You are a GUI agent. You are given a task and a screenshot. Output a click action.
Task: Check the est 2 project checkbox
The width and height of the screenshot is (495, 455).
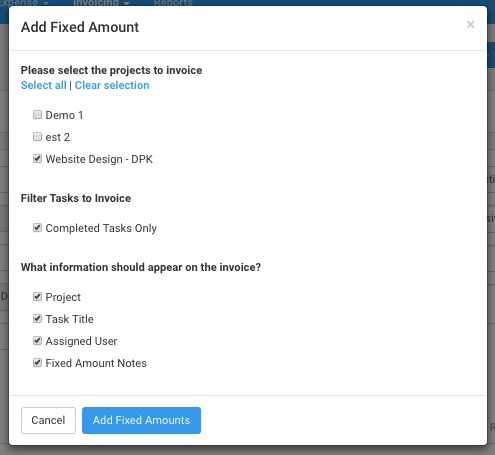click(37, 137)
